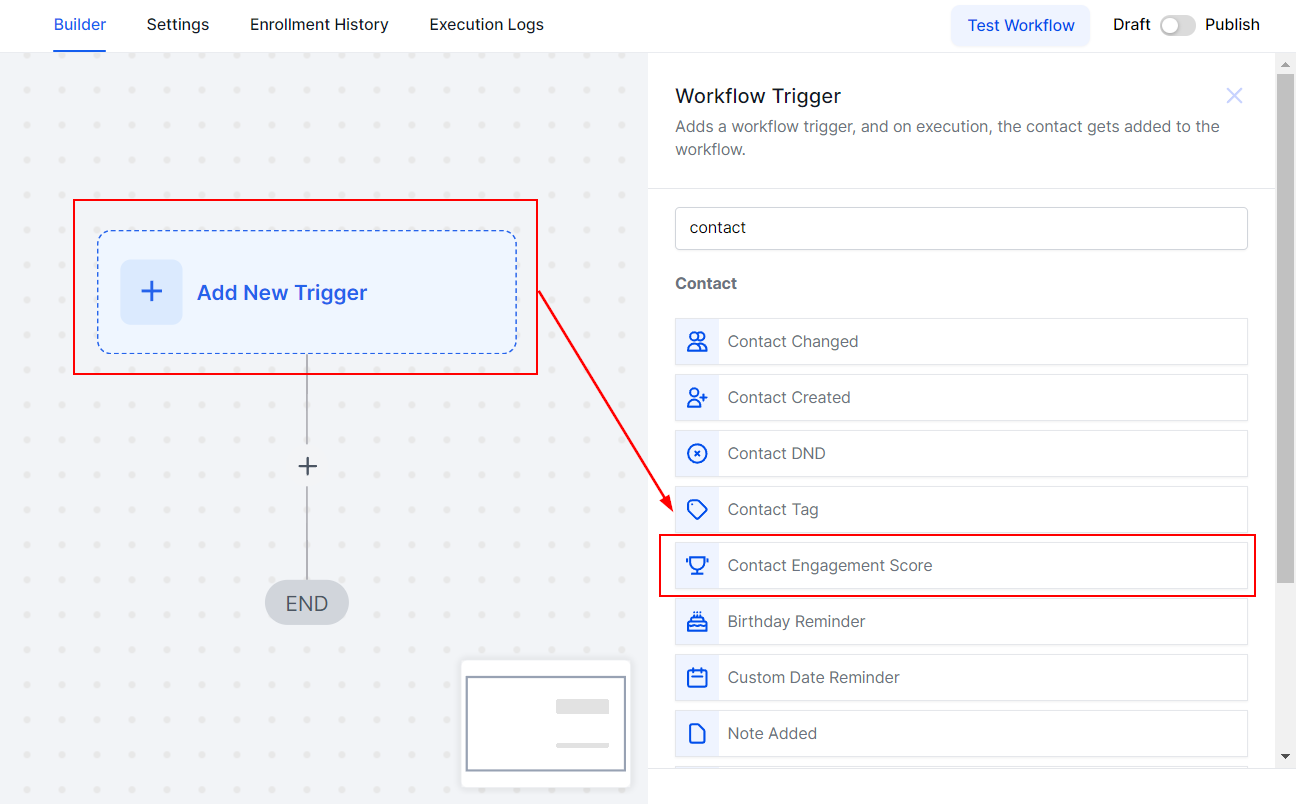Click the Contact DND circle-x icon
Viewport: 1296px width, 804px height.
pyautogui.click(x=697, y=454)
